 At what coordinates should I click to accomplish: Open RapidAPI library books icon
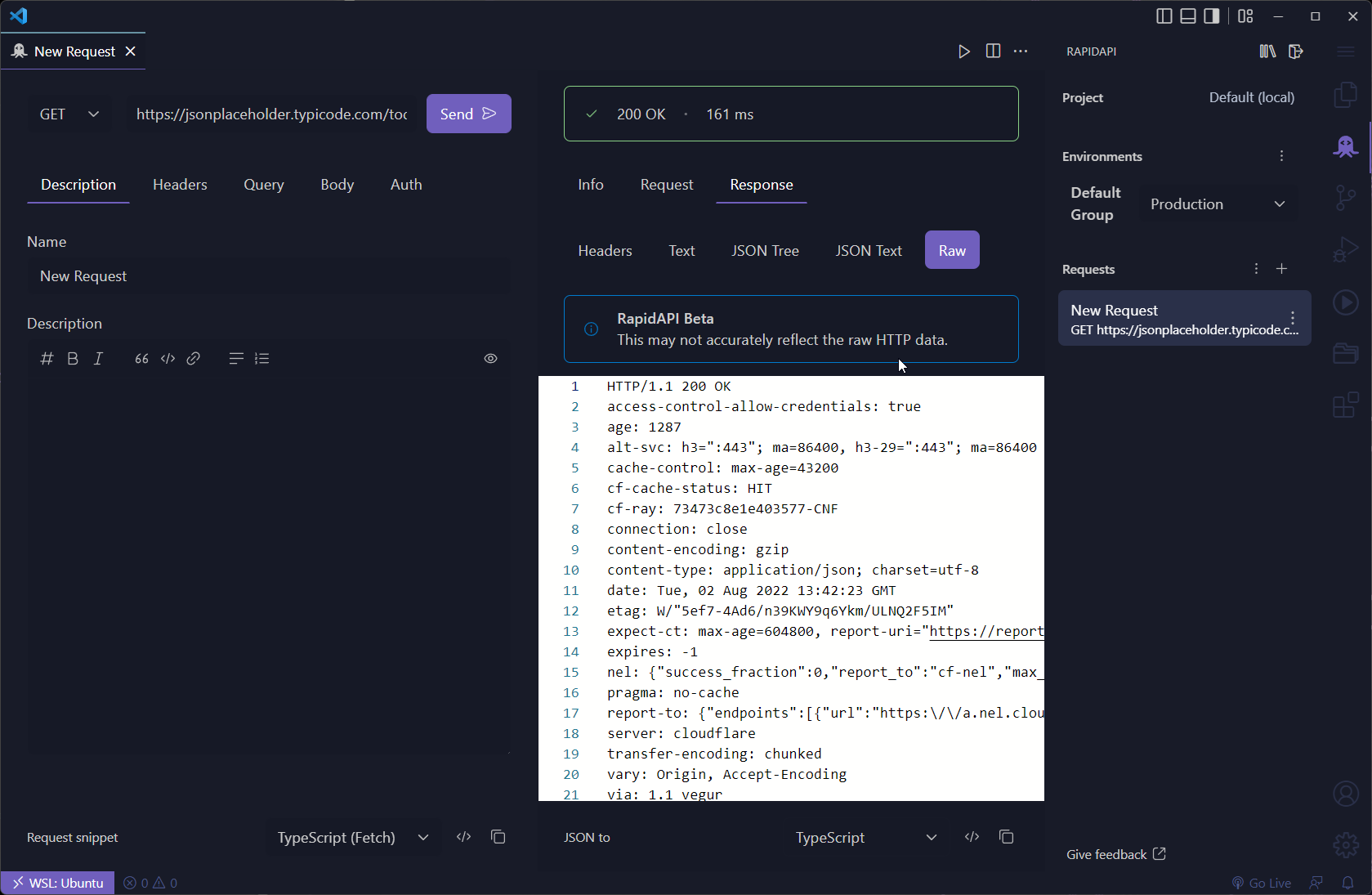(x=1267, y=51)
